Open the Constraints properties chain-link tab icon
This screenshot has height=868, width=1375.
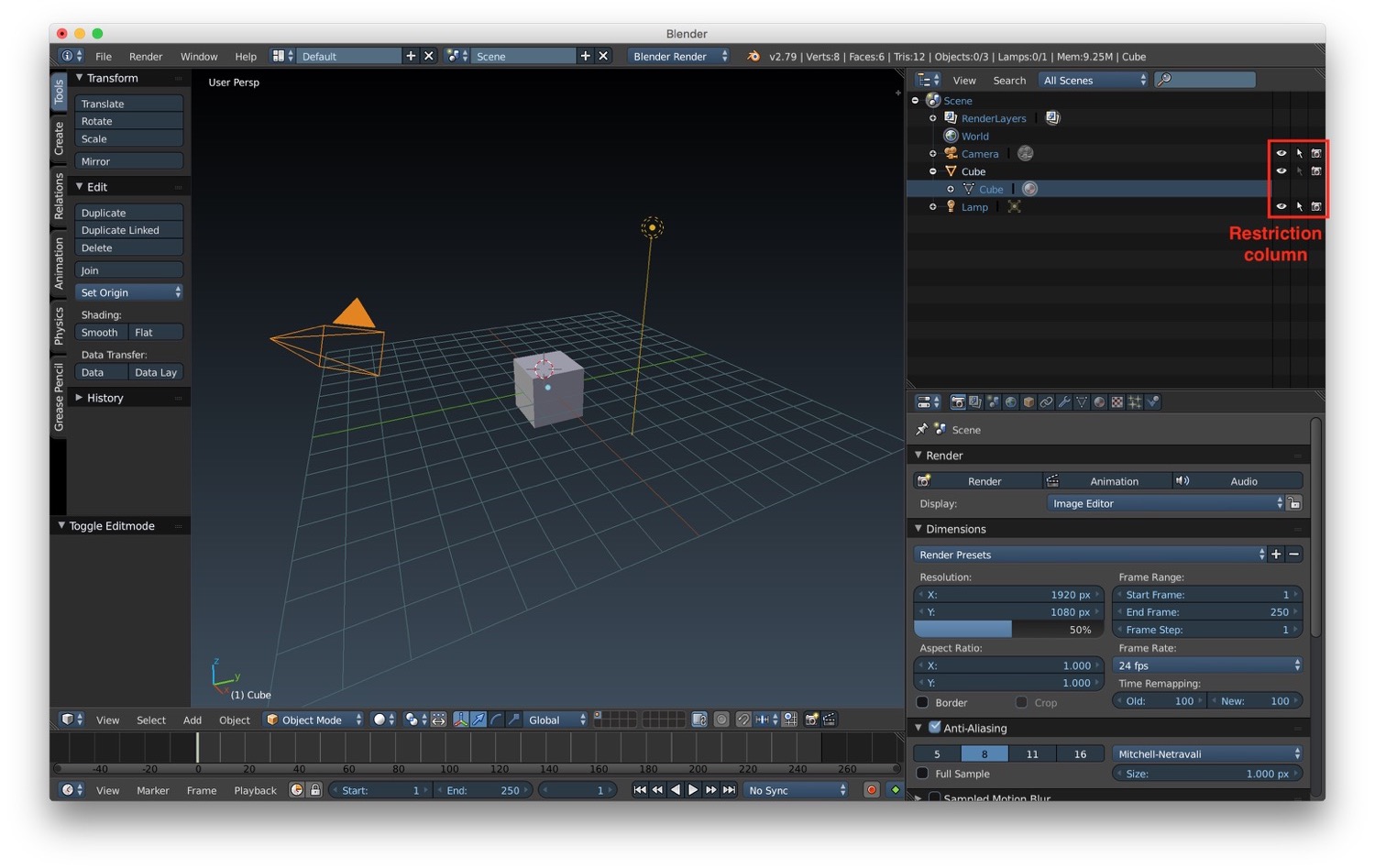(1046, 402)
